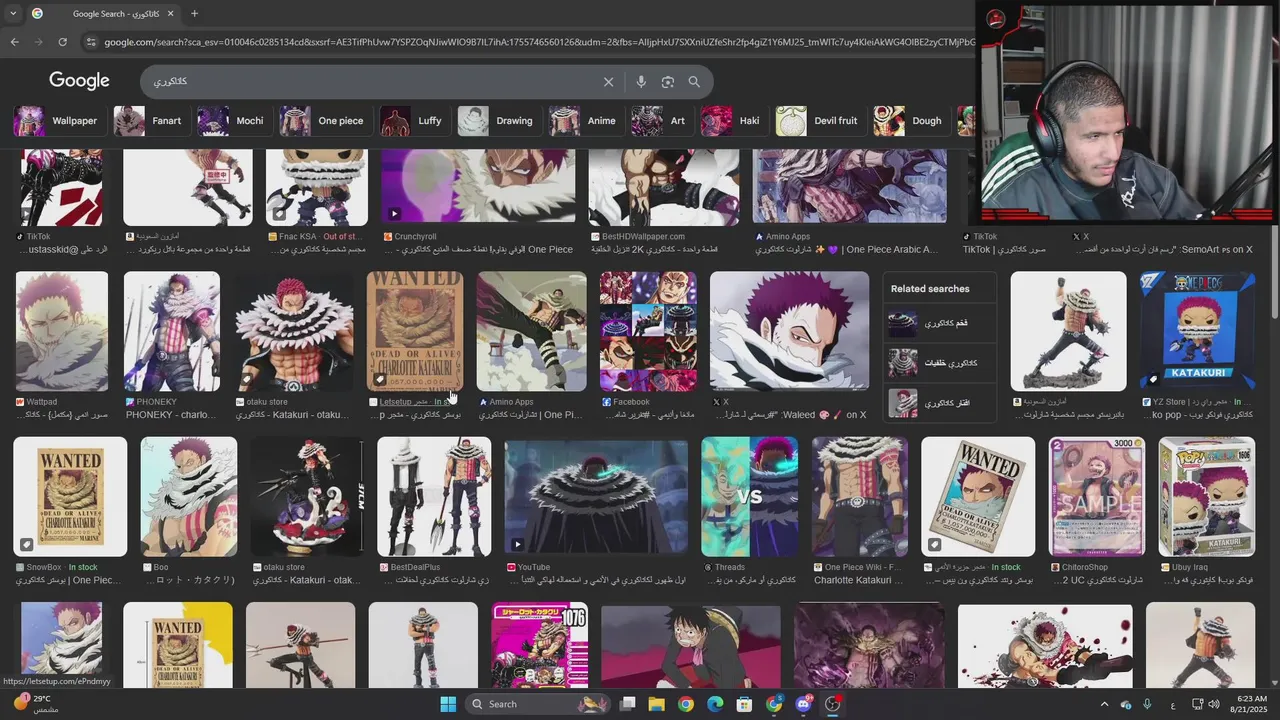
Task: Select related search 'كاتاكوري خلفيات'
Action: click(x=940, y=363)
